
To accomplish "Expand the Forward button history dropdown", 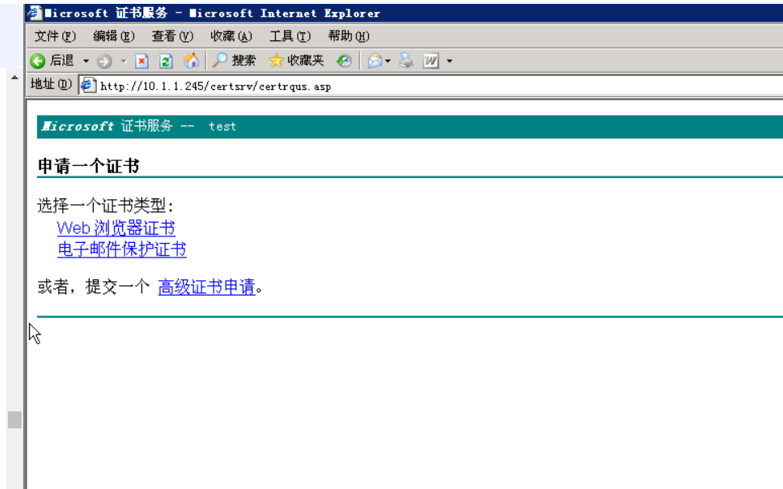I will (x=123, y=61).
